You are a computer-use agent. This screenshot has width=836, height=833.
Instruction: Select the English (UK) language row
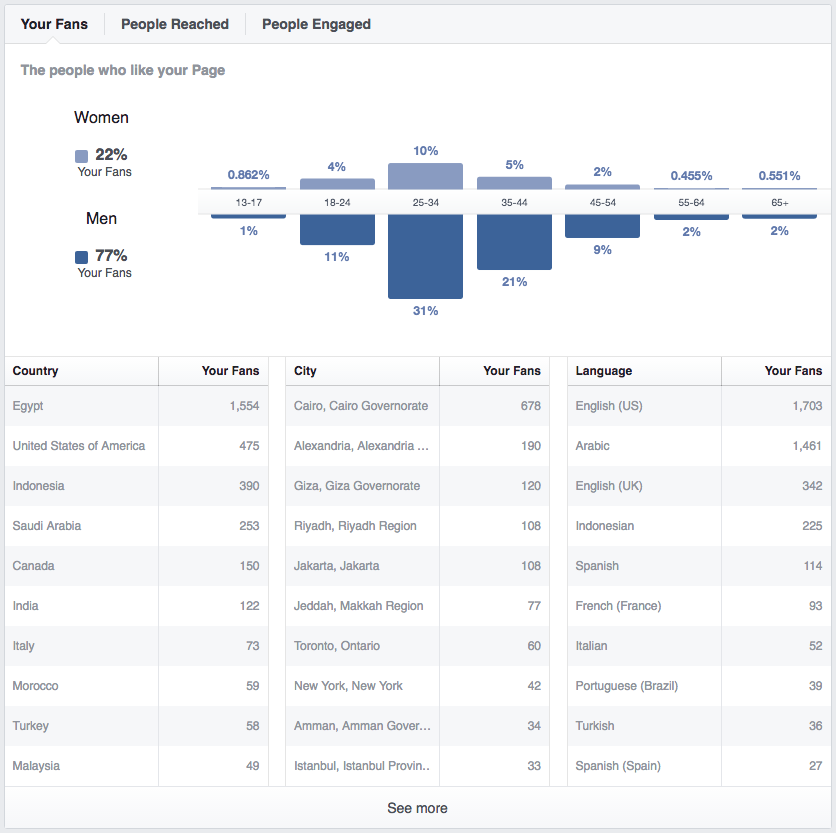pos(699,486)
